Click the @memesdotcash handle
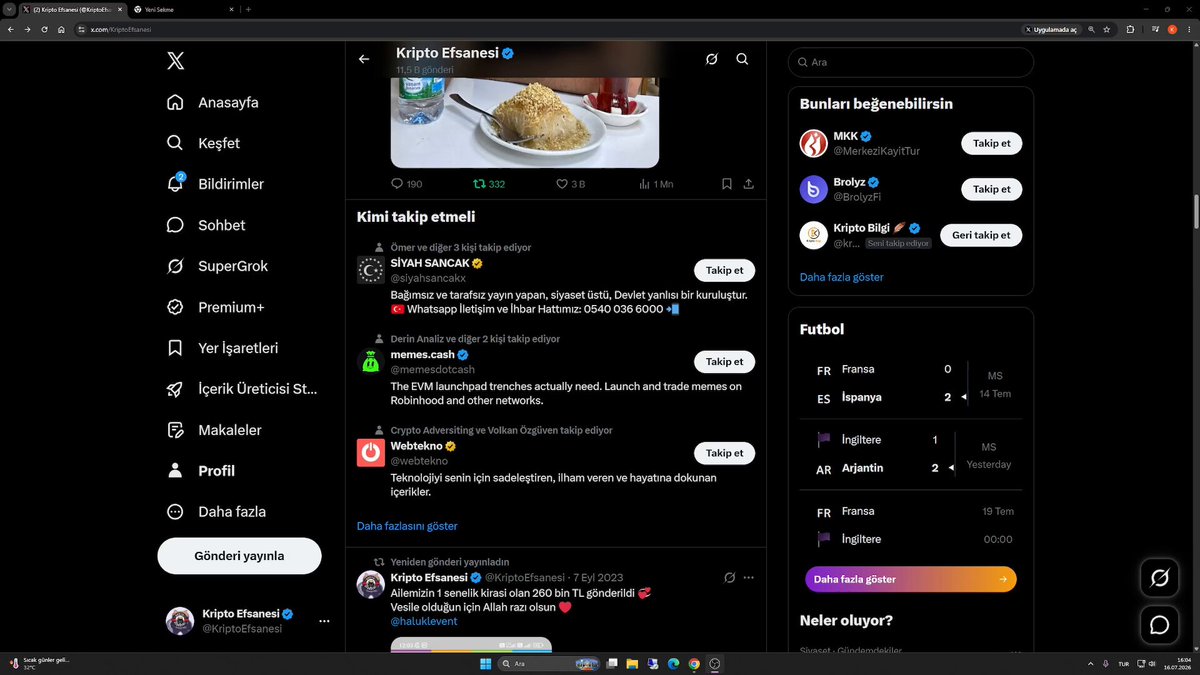The image size is (1200, 675). coord(432,369)
